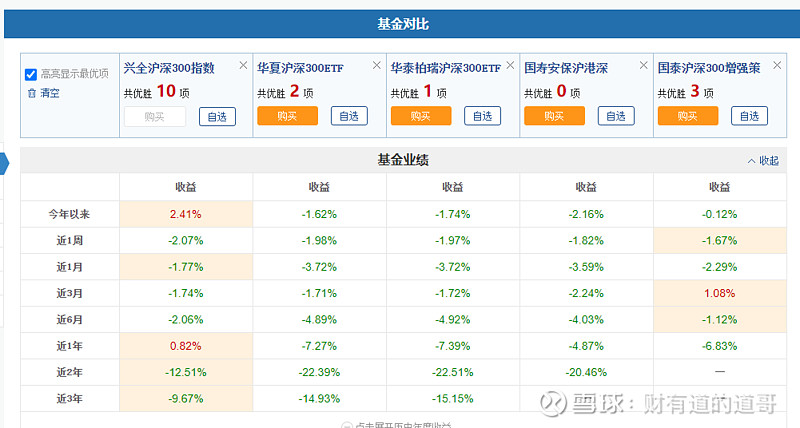
Task: Click the -22.51% 近2年 value
Action: click(453, 372)
